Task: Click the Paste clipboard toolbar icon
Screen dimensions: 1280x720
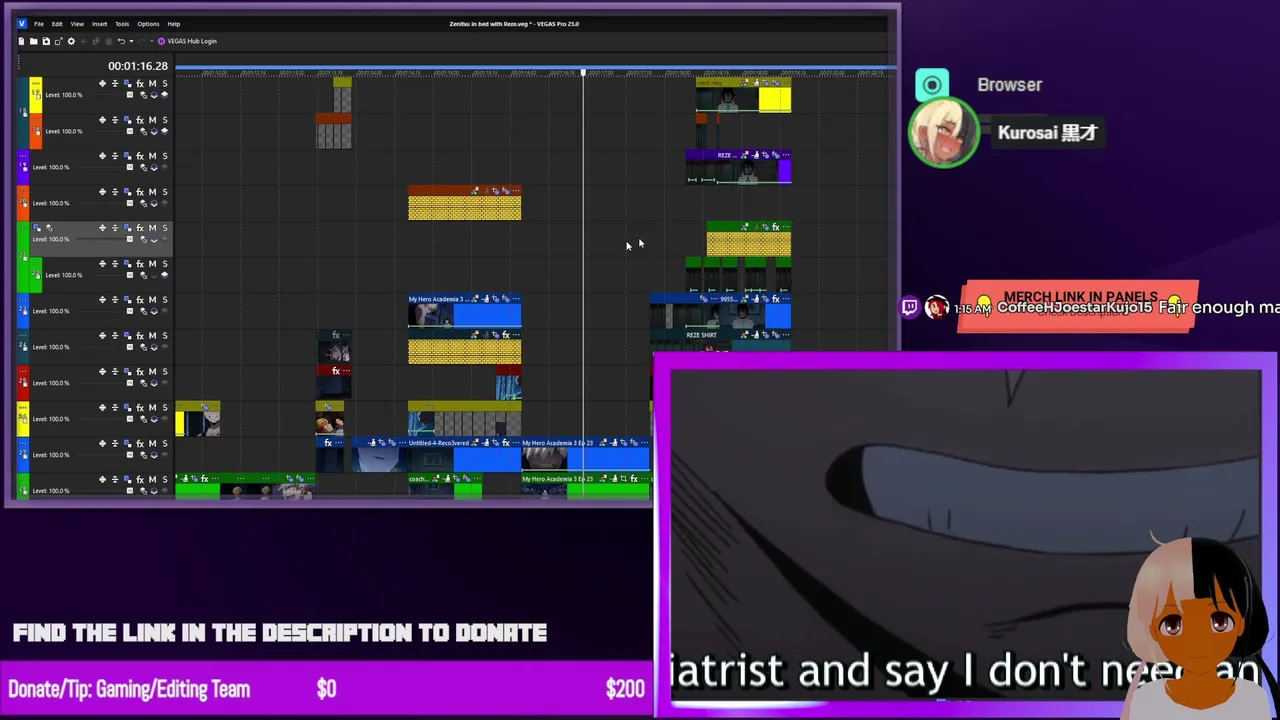Action: 108,41
